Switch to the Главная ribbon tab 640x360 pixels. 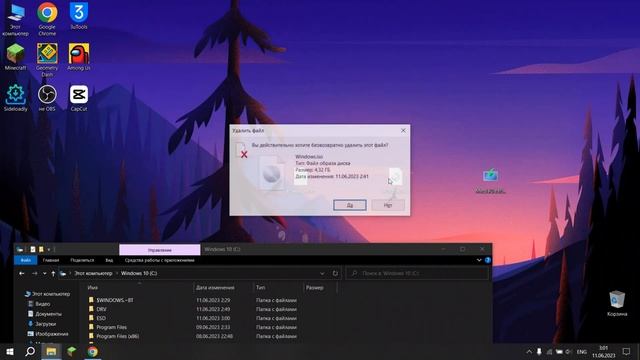click(x=51, y=260)
